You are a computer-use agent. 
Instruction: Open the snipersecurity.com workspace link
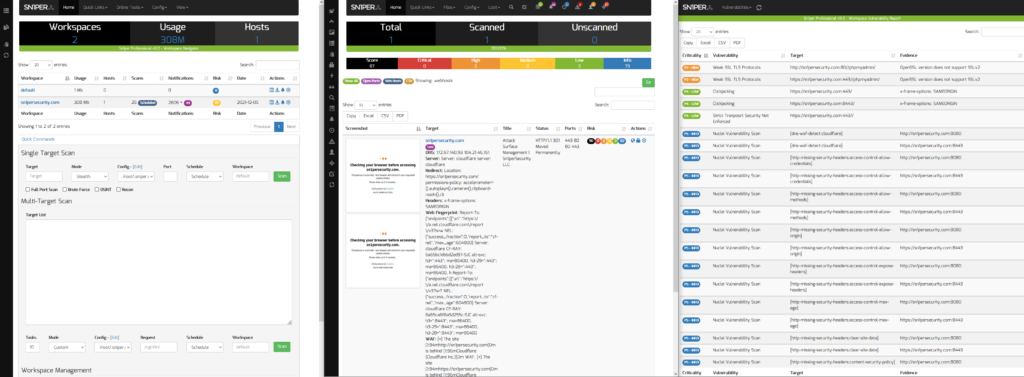40,102
